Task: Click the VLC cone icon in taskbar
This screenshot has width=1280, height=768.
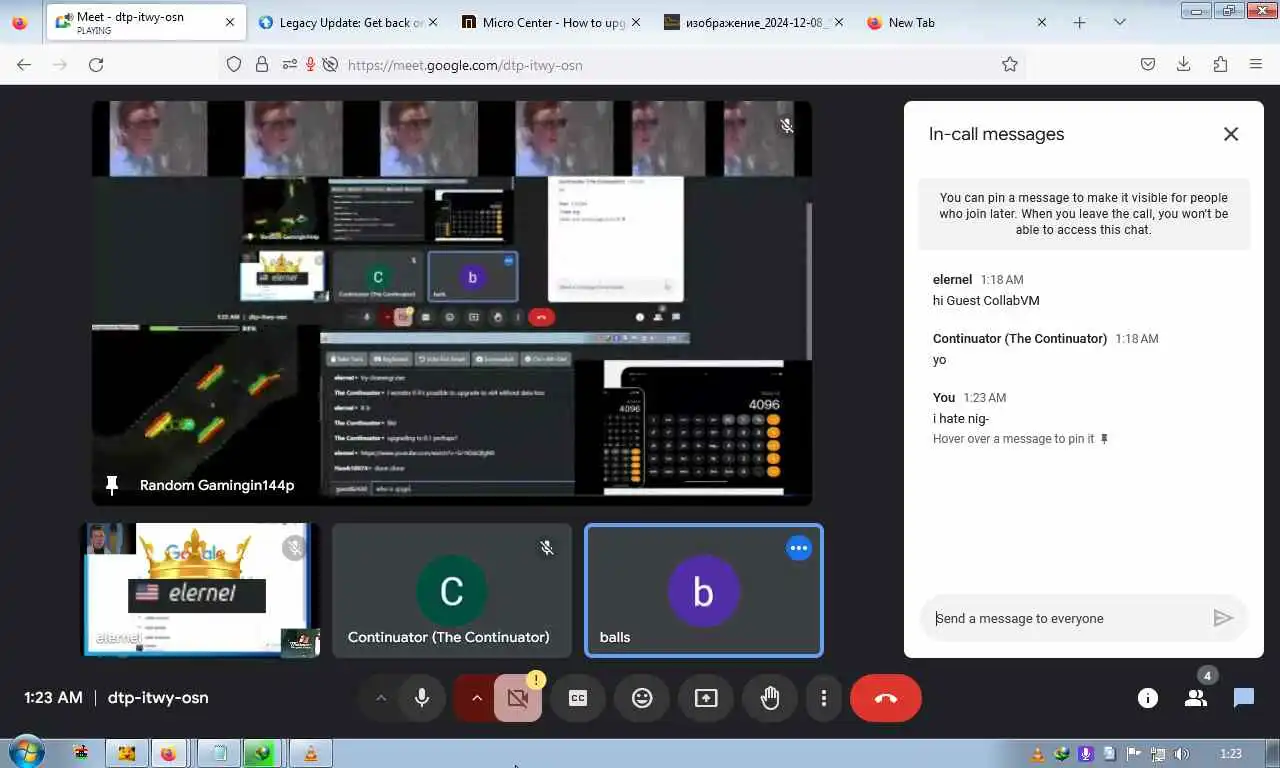Action: (310, 753)
